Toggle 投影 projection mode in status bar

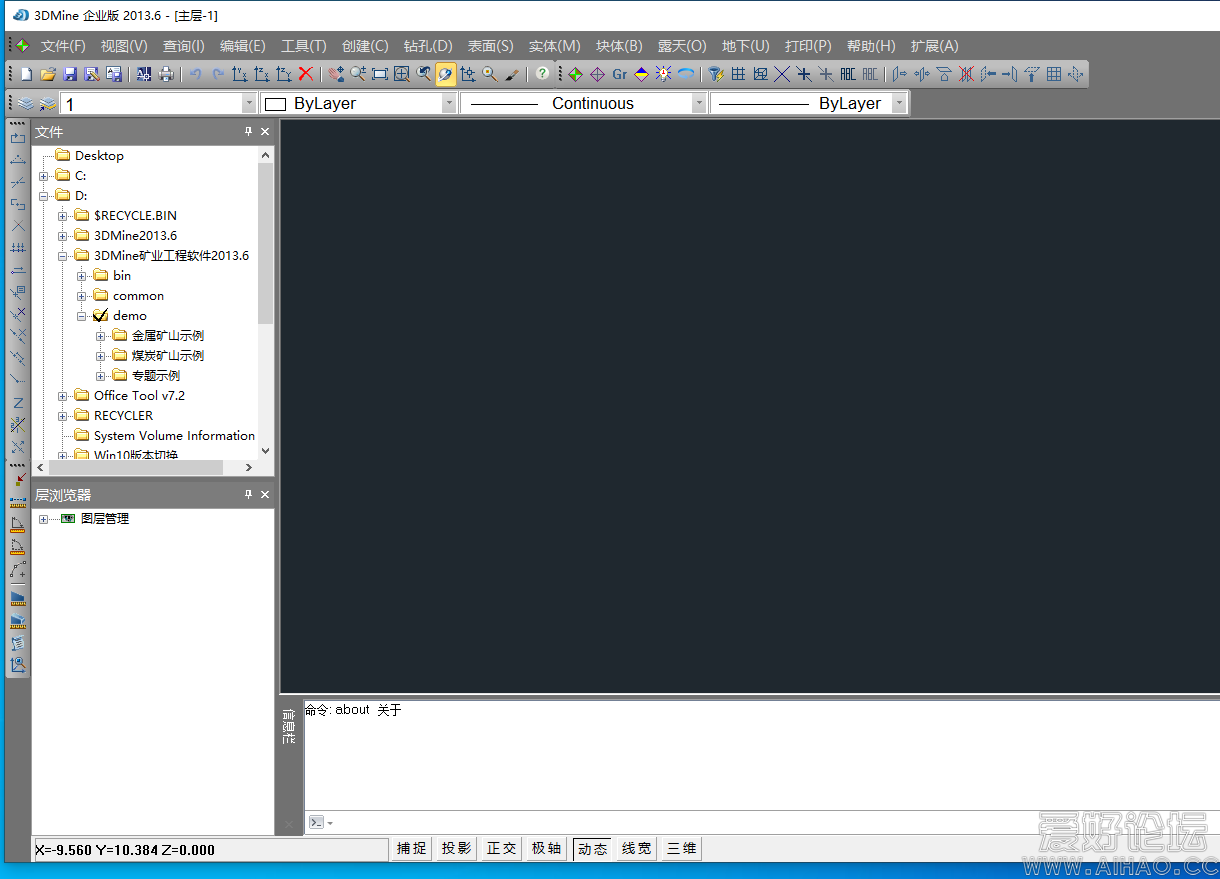point(456,849)
